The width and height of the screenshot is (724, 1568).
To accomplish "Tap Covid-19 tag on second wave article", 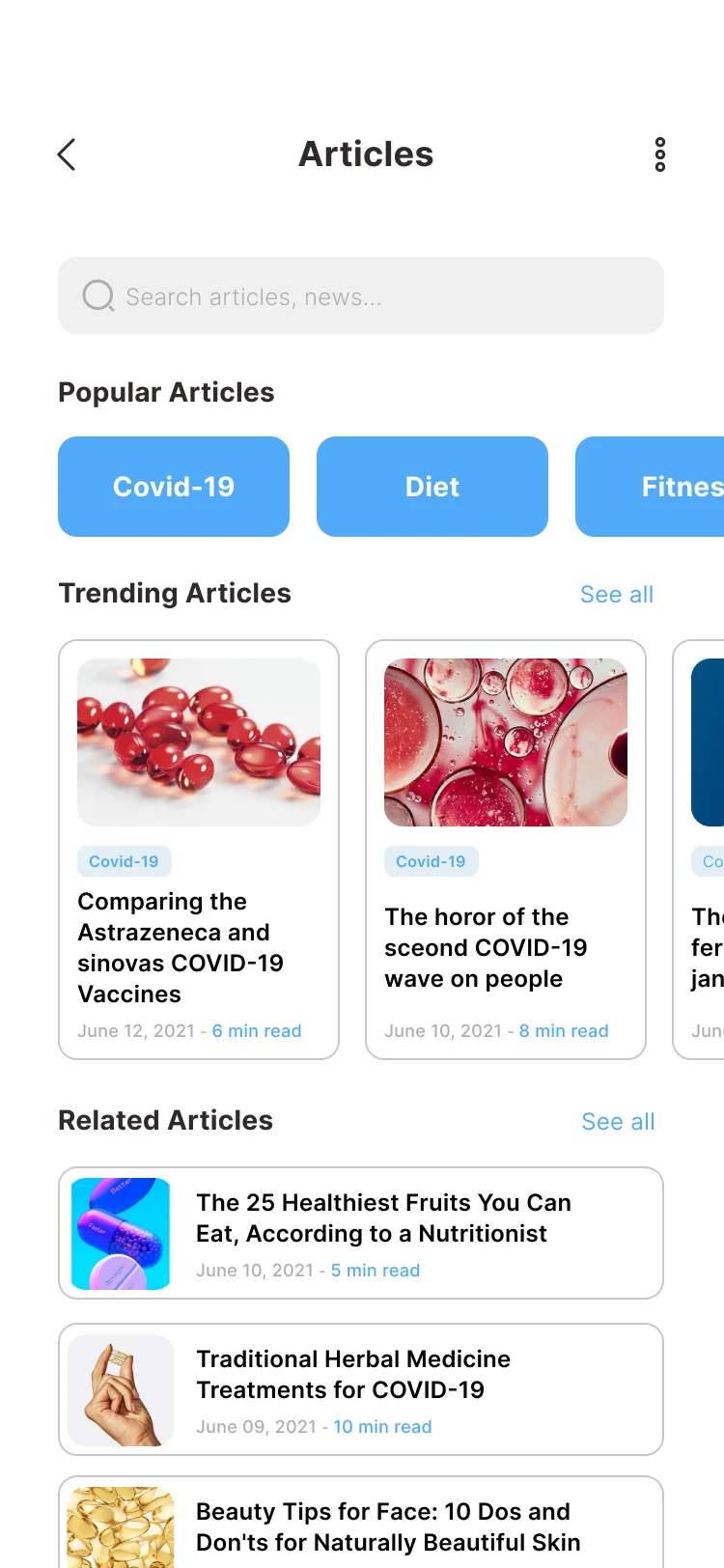I will click(x=431, y=861).
